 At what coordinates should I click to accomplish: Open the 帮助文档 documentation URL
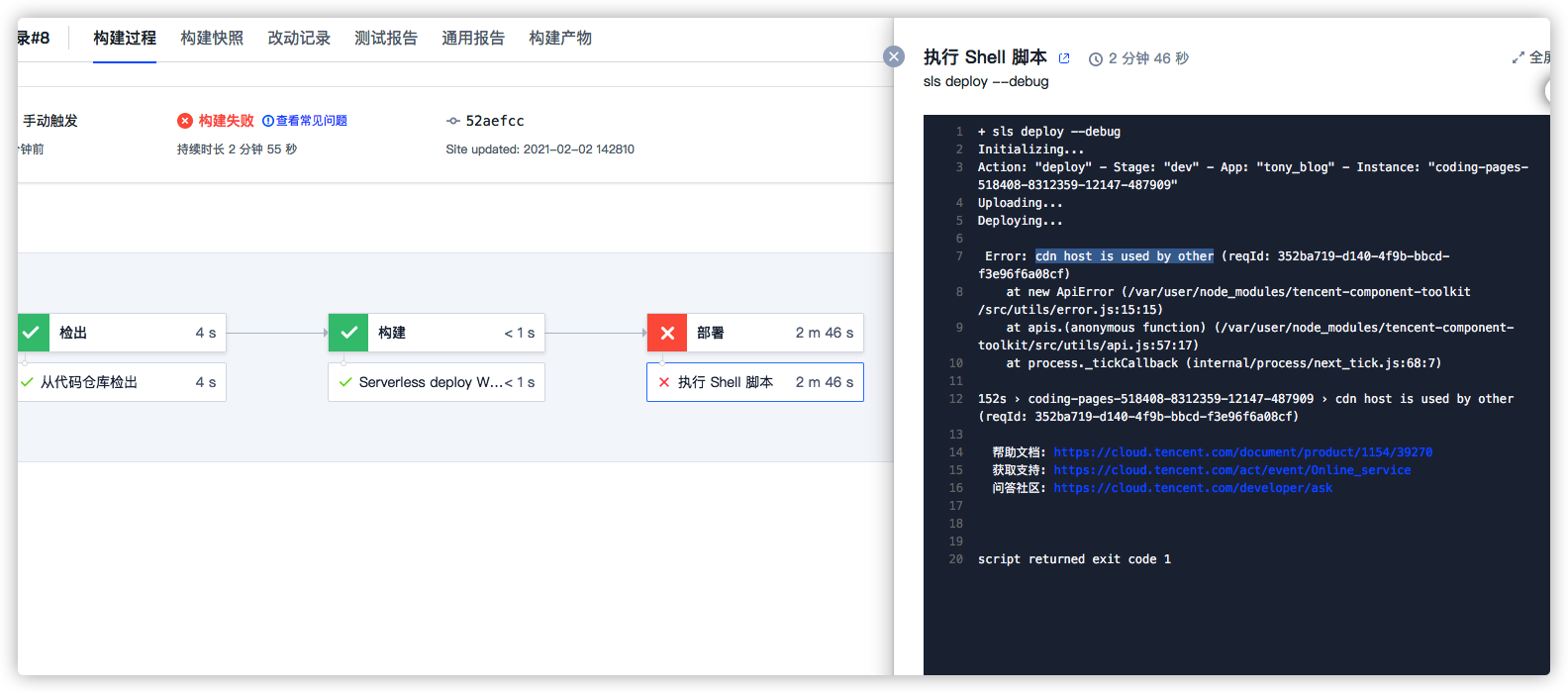(1242, 452)
